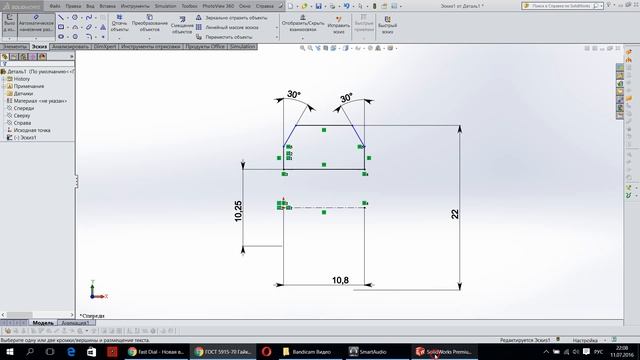Expand the manager panel tabs arrow
The width and height of the screenshot is (640, 360).
[x=72, y=57]
